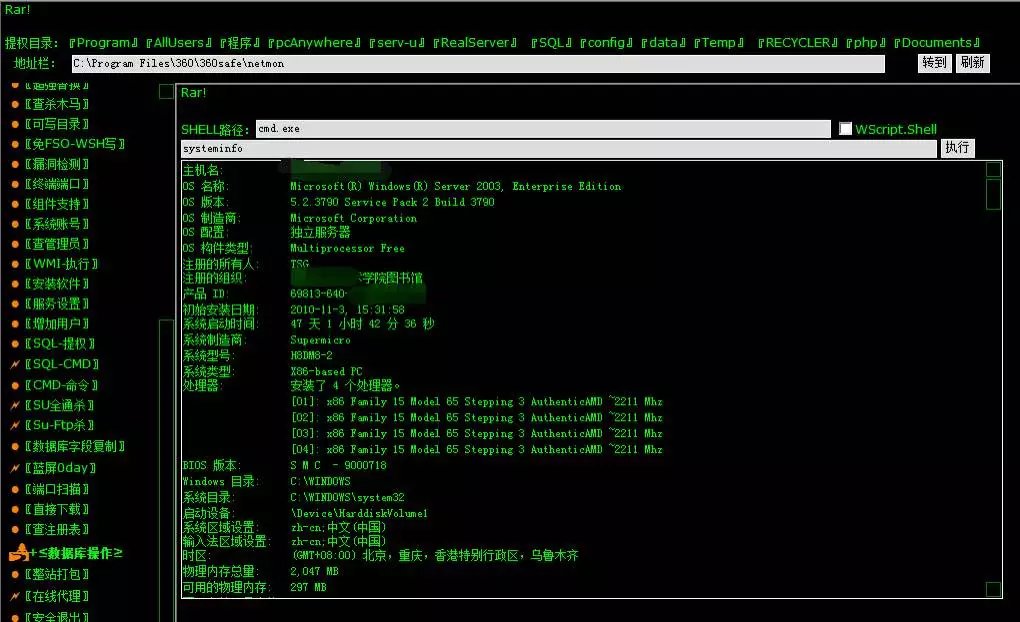
Task: Open the 免FSO-WSH写 sidebar link
Action: tap(75, 144)
